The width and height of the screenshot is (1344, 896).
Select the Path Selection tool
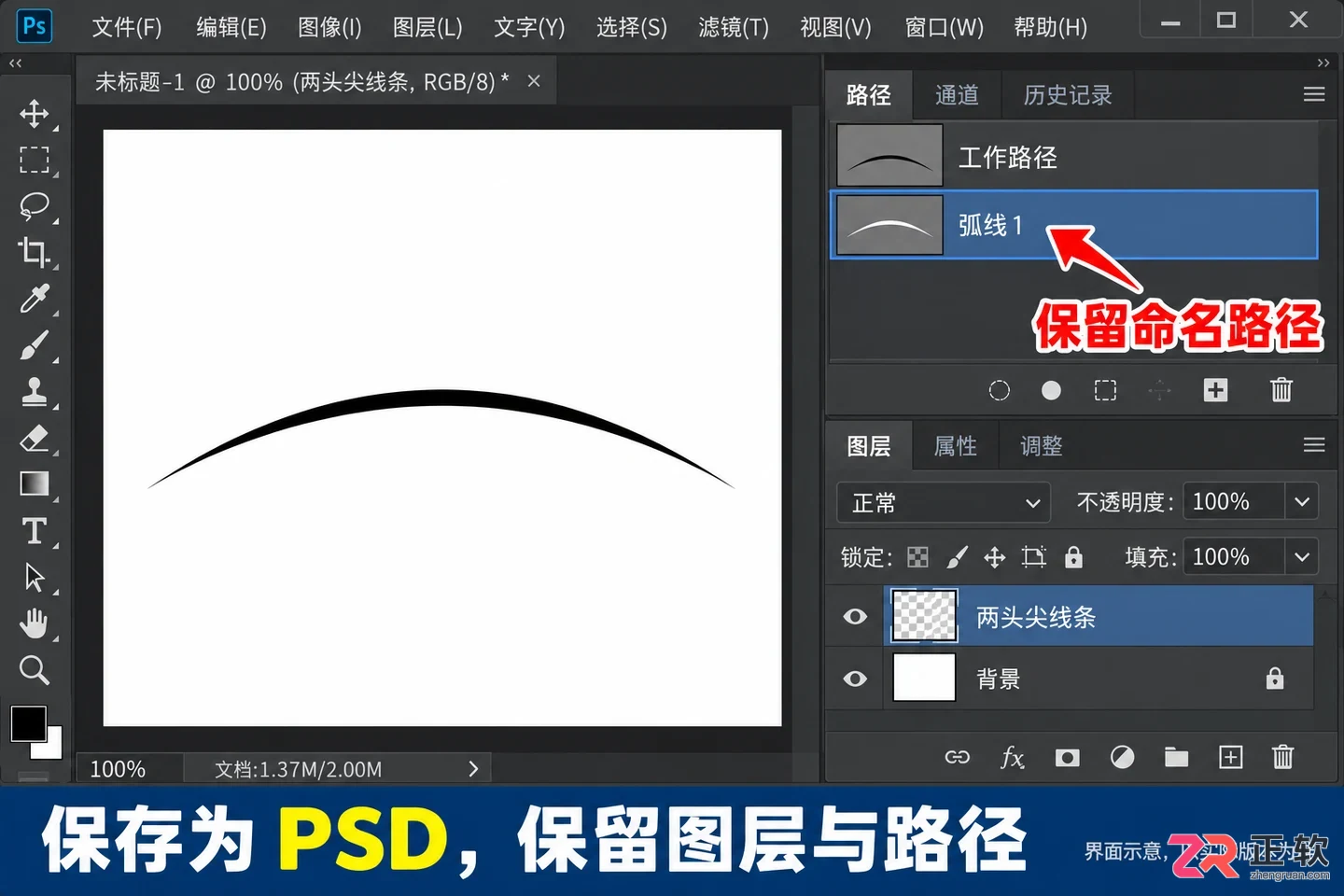pos(35,578)
